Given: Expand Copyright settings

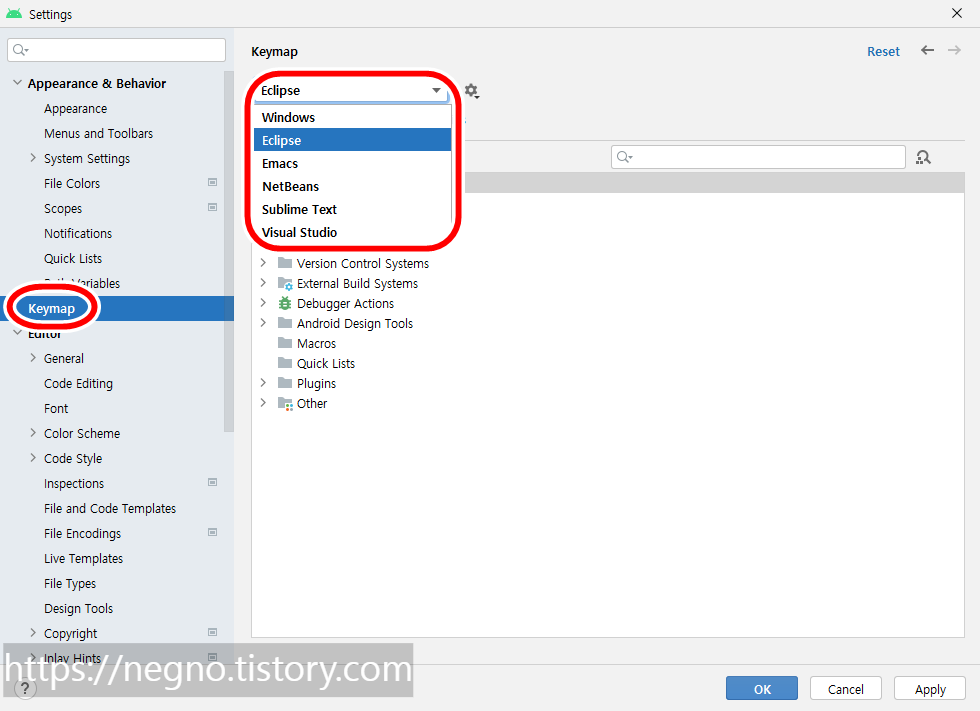Looking at the screenshot, I should click(x=33, y=633).
